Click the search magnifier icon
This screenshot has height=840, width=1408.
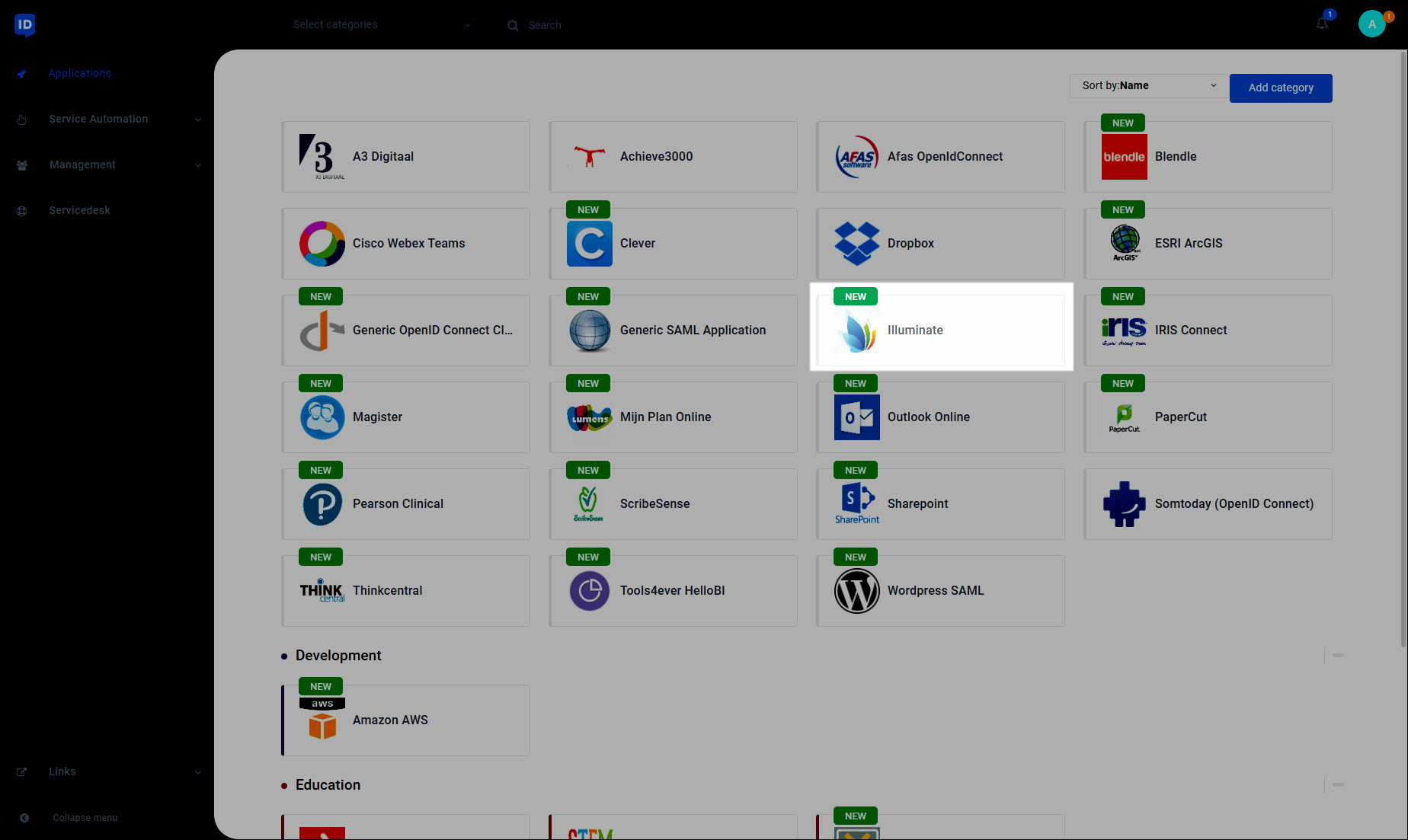(x=513, y=25)
